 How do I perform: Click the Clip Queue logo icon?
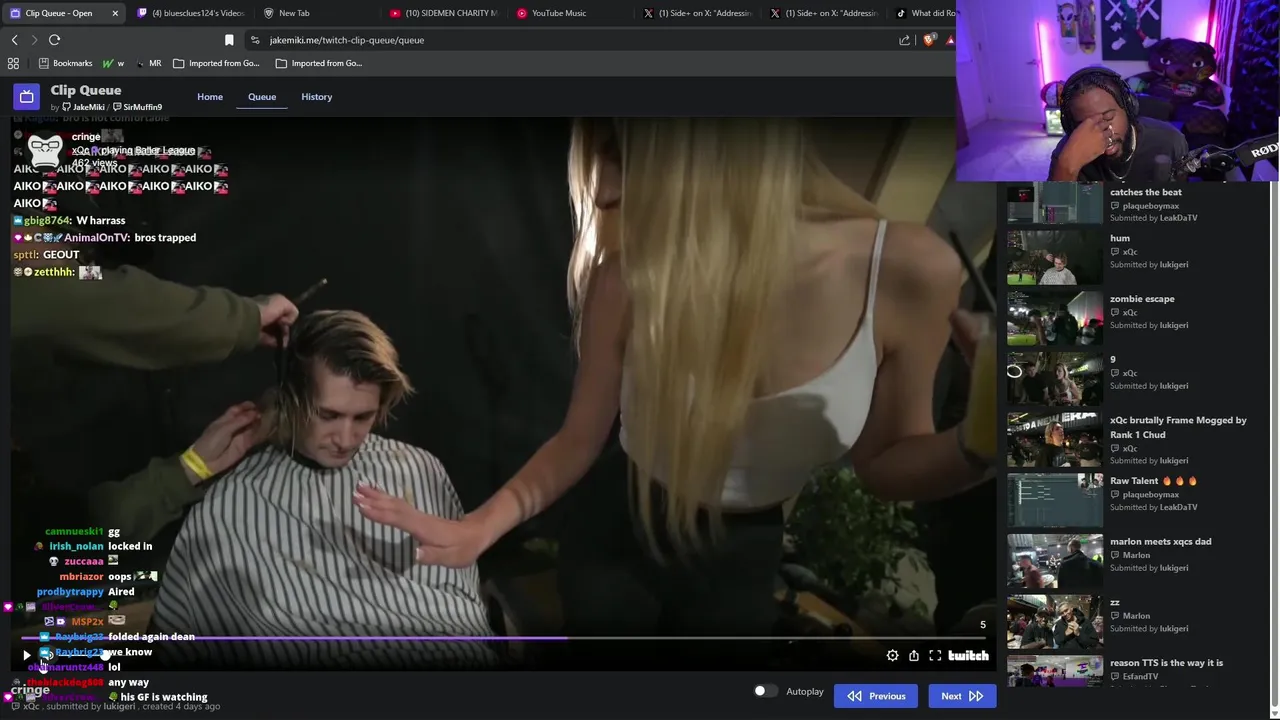point(27,97)
